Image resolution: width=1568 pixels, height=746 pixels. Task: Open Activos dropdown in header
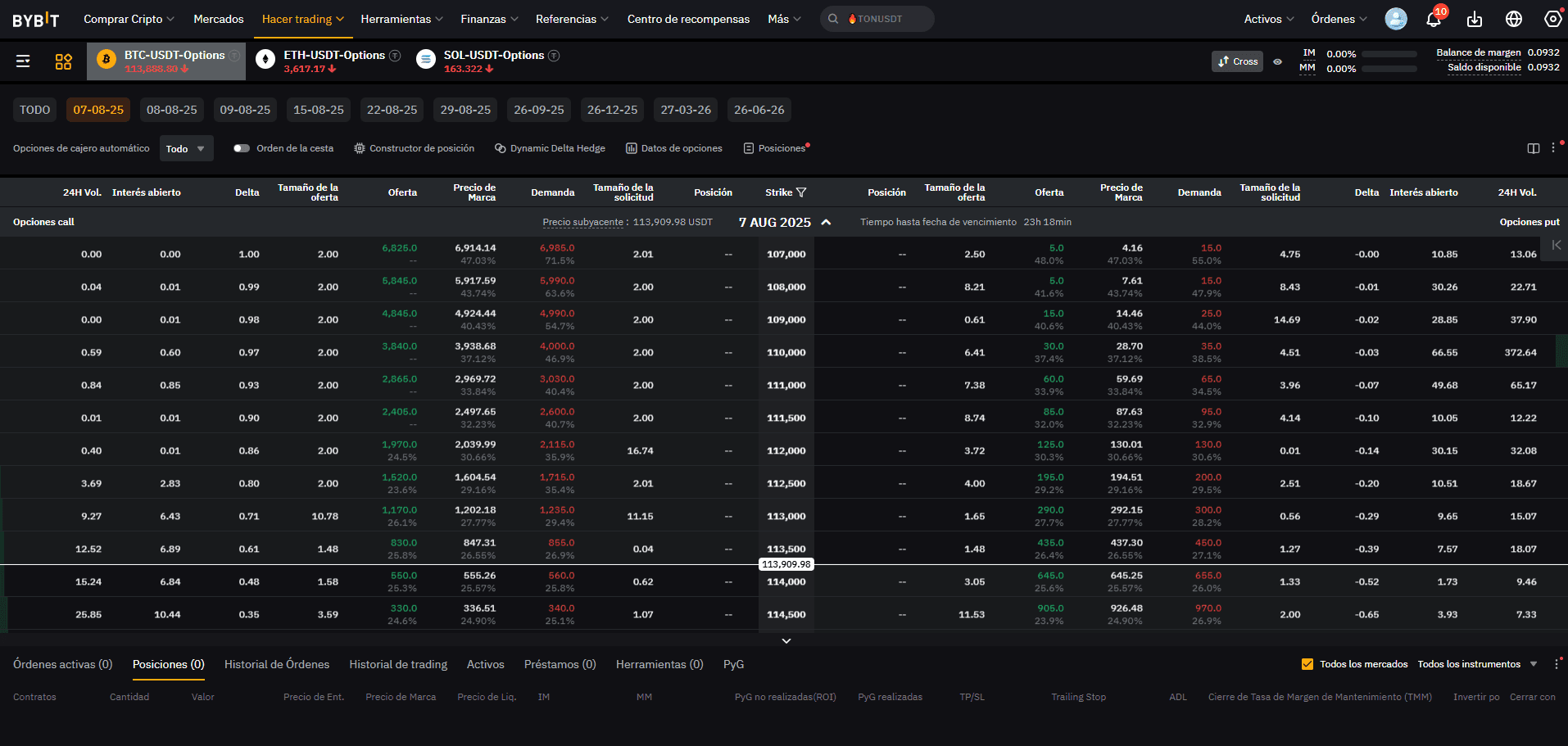tap(1269, 19)
